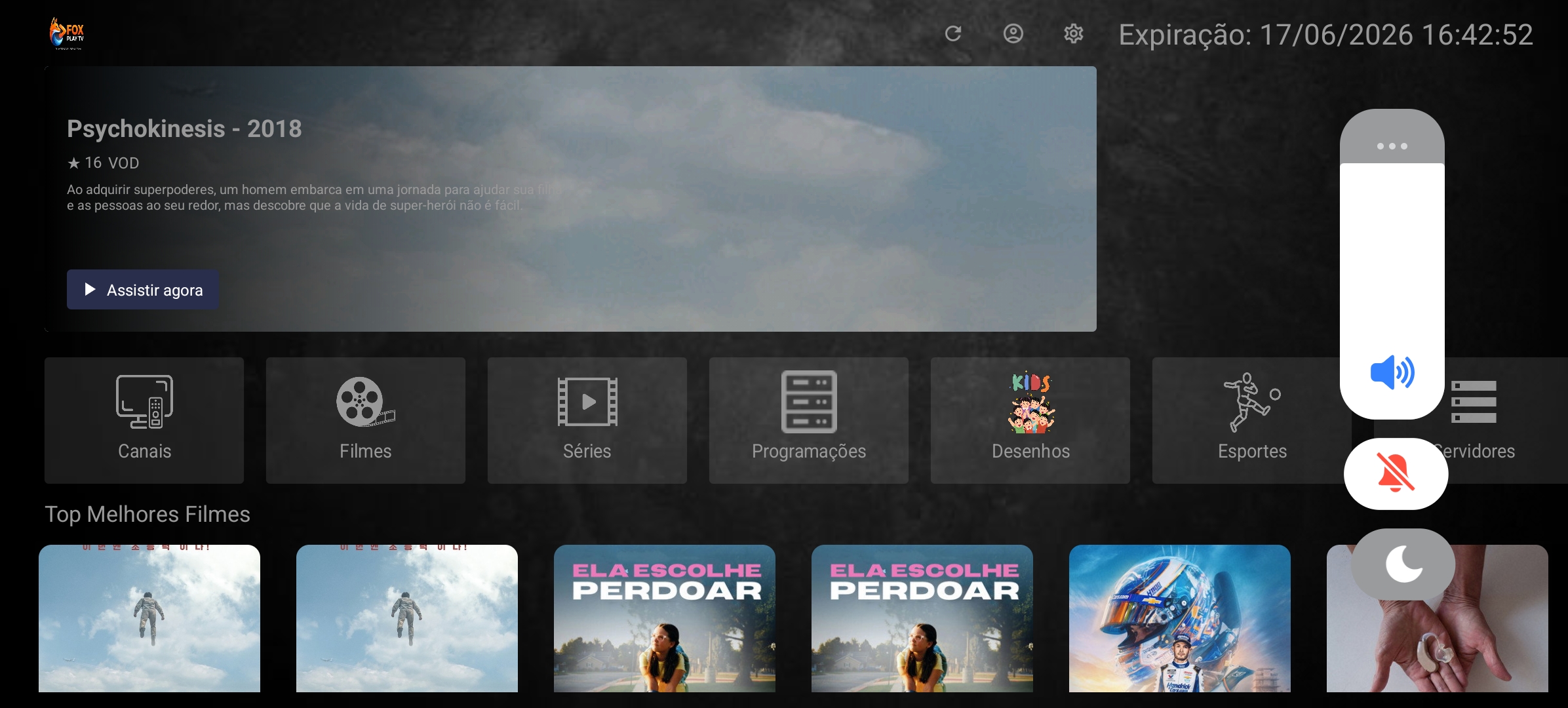Click the Psychokinesis synopsis description text
The image size is (1568, 708).
coord(313,197)
